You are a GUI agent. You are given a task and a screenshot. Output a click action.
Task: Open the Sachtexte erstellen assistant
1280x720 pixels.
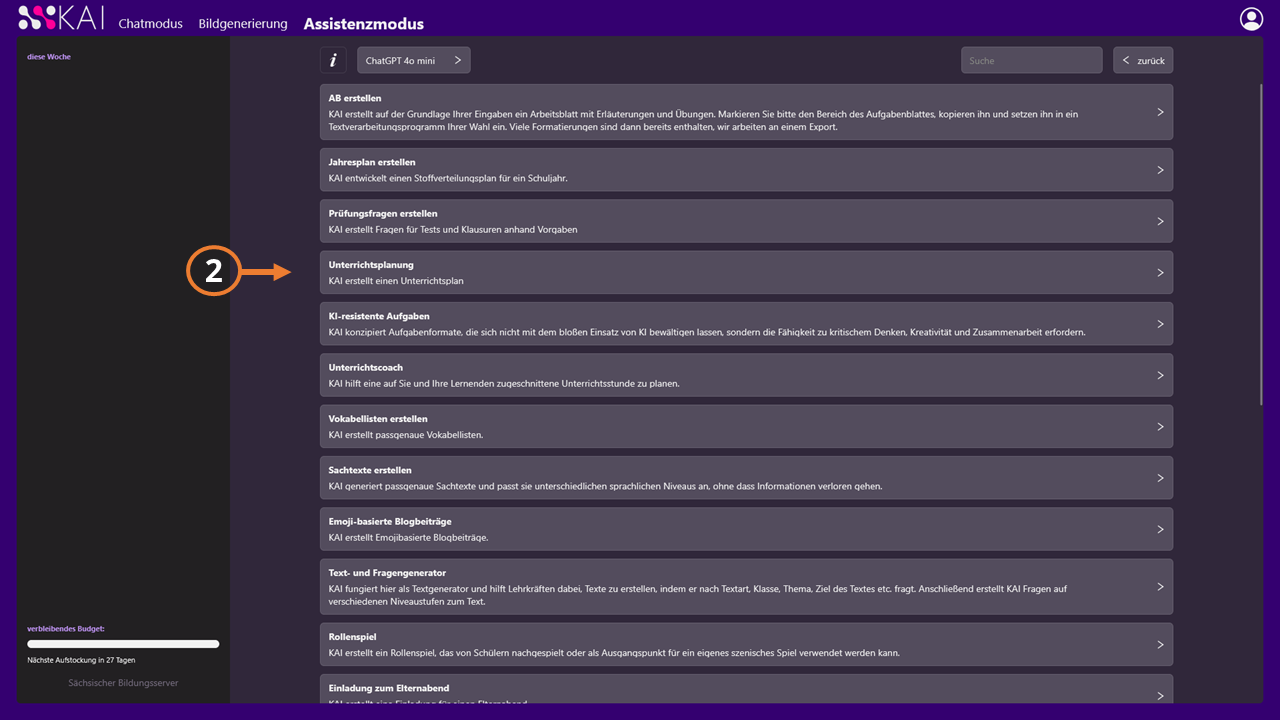pos(746,478)
